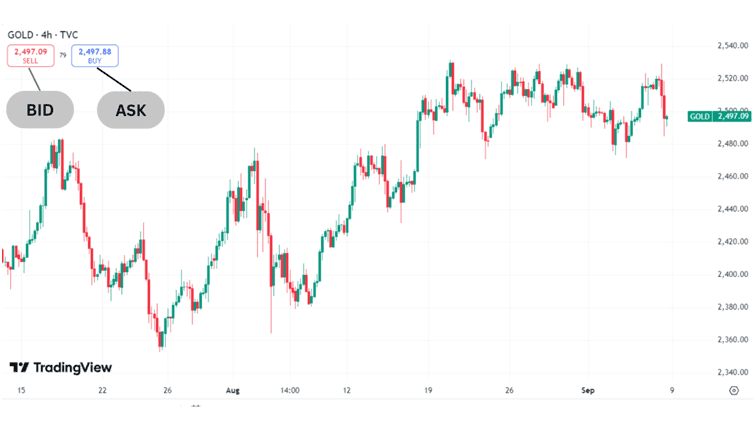The width and height of the screenshot is (755, 427).
Task: Click the red SELL price button
Action: coord(30,55)
